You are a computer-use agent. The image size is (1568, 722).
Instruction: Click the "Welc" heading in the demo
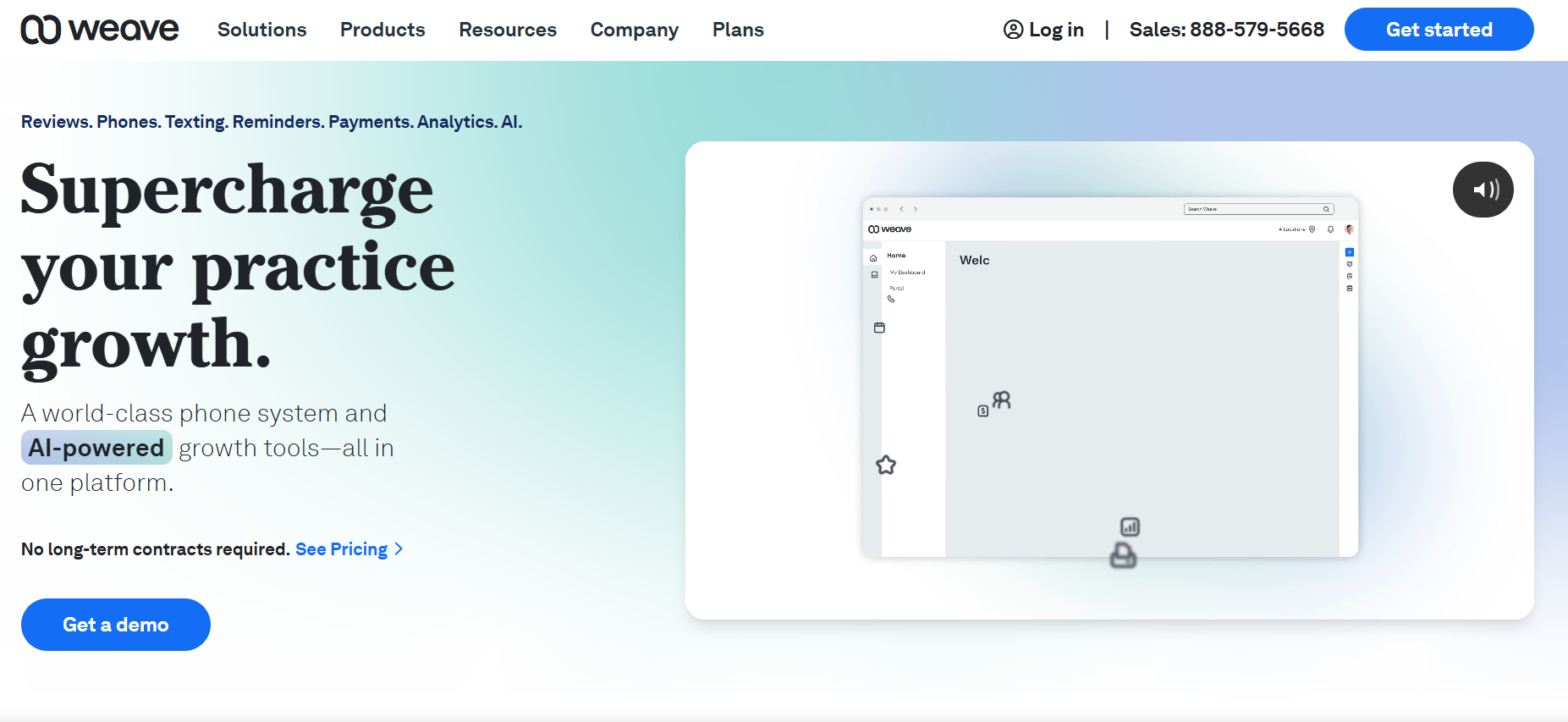pyautogui.click(x=975, y=261)
